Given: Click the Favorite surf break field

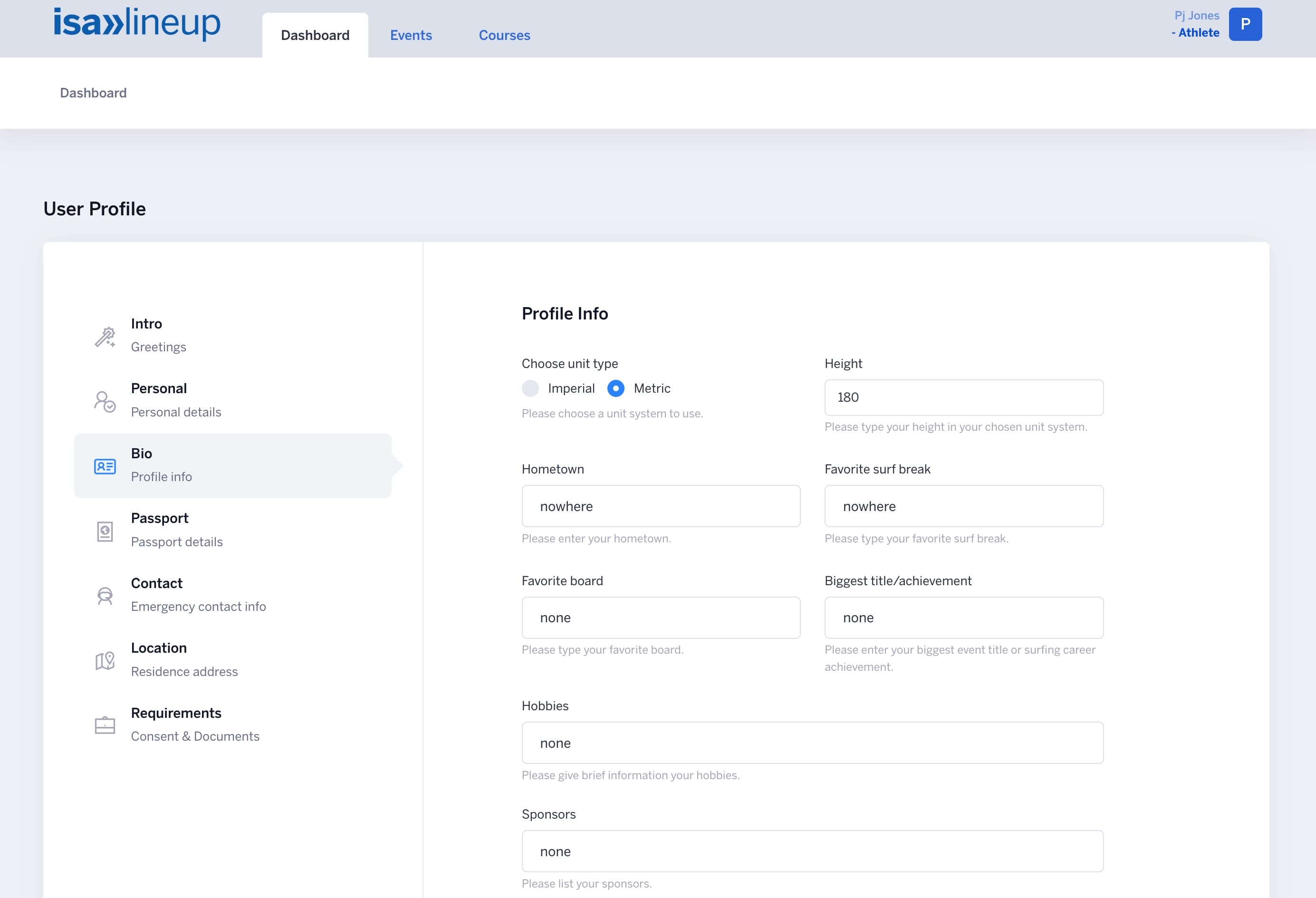Looking at the screenshot, I should tap(964, 506).
